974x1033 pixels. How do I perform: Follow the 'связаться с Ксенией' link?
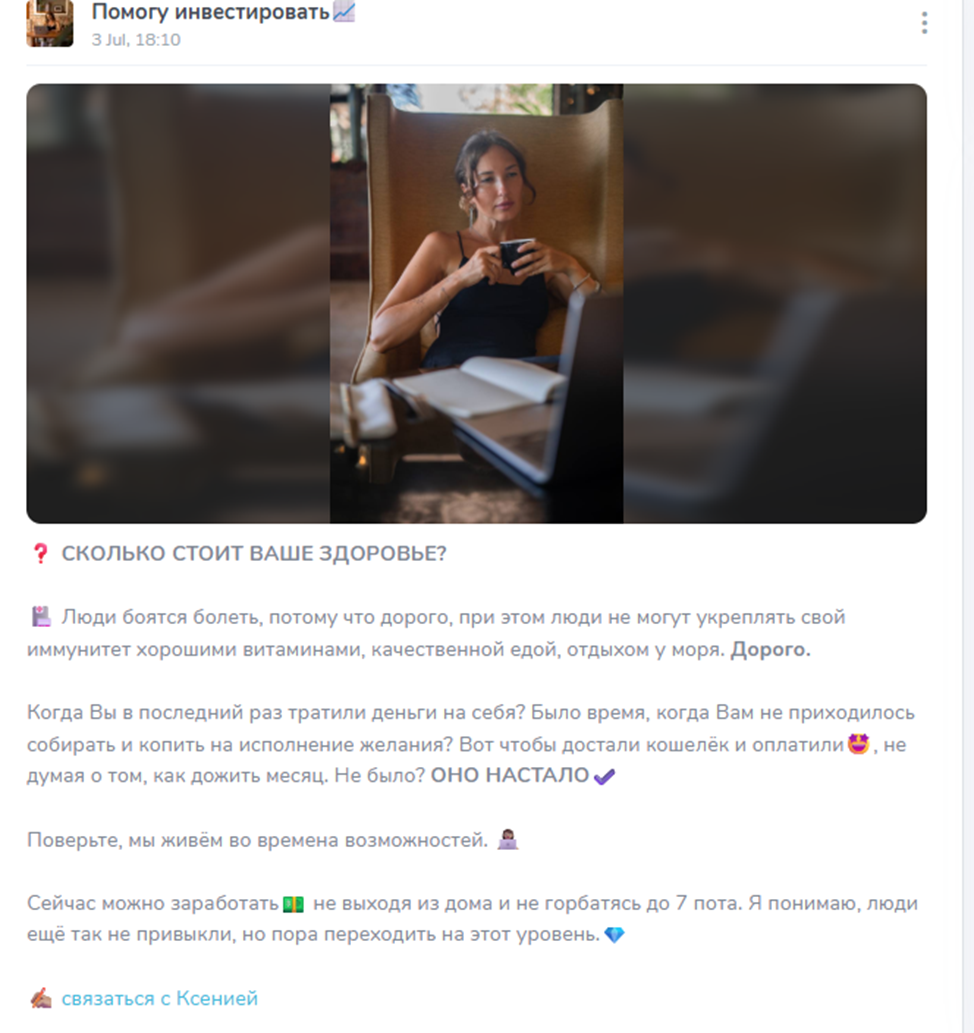(x=159, y=999)
